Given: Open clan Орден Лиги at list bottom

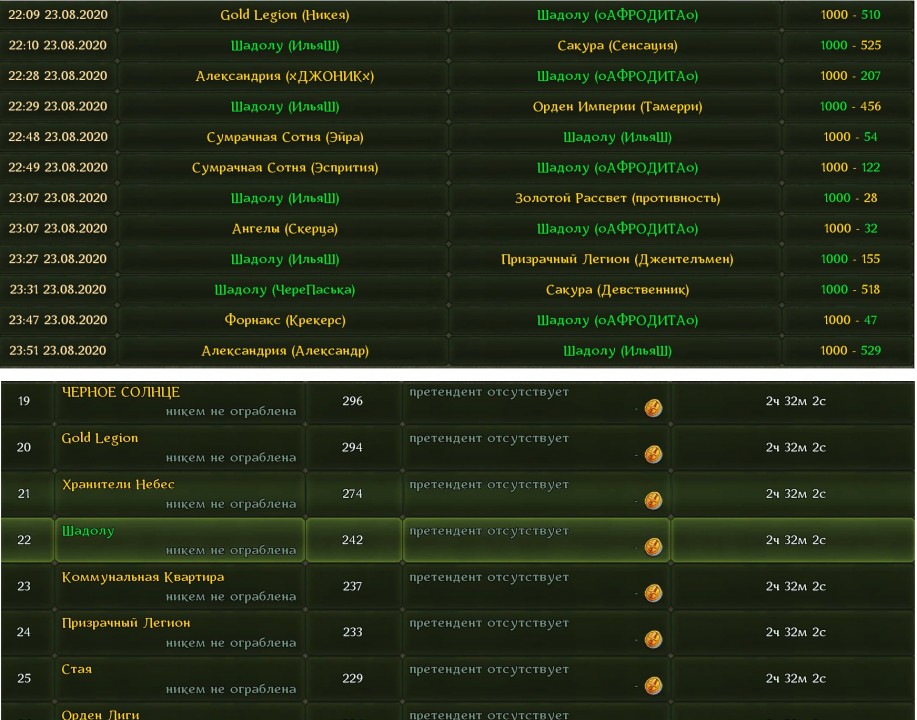Looking at the screenshot, I should 101,714.
